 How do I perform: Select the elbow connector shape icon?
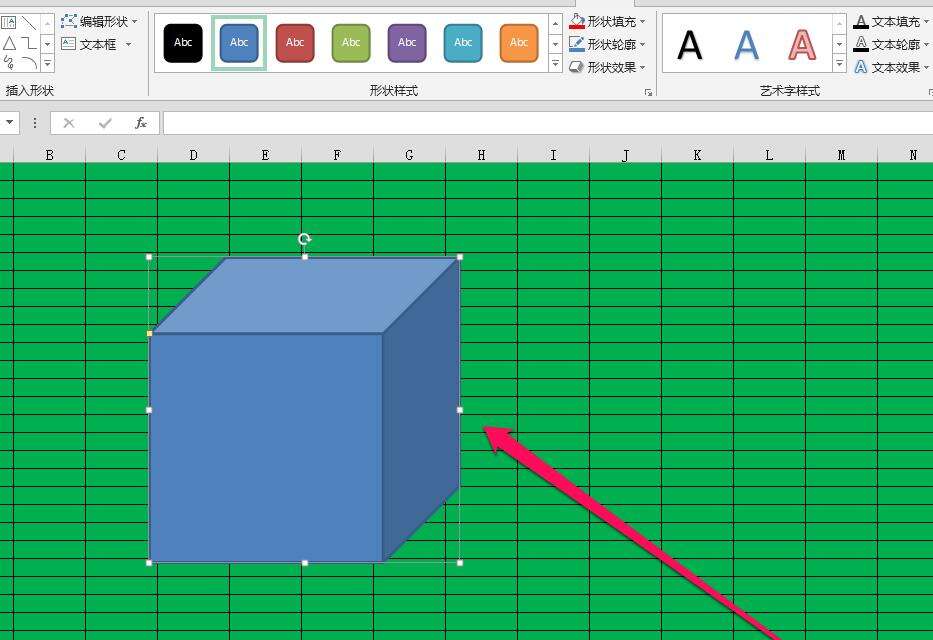pos(29,43)
